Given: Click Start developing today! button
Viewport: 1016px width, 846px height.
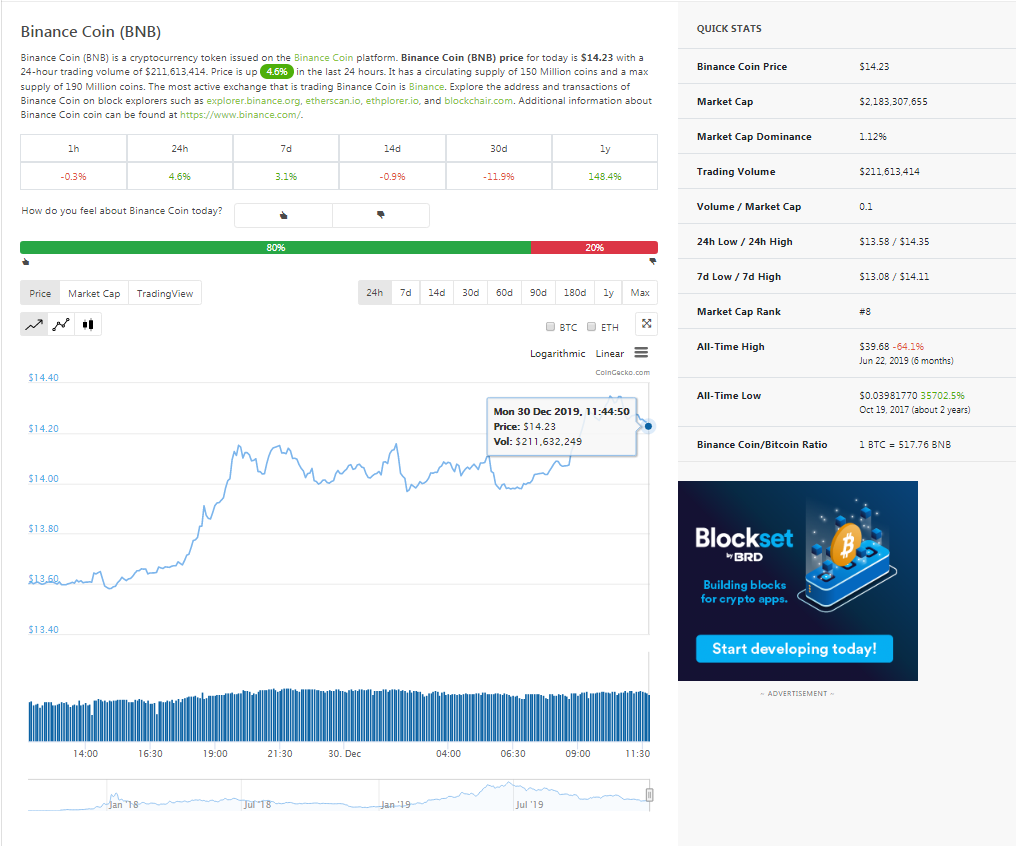Looking at the screenshot, I should 794,648.
